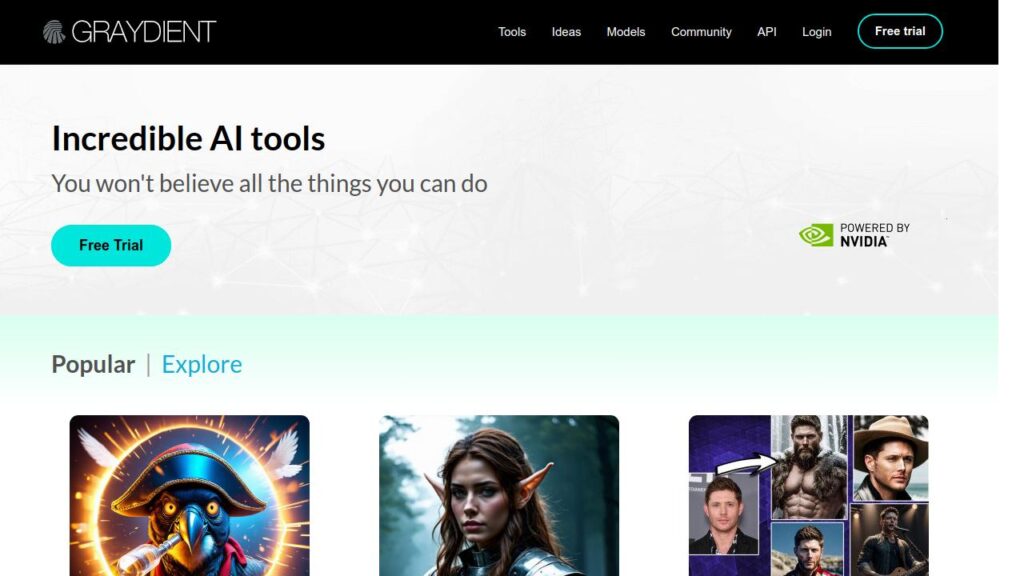This screenshot has height=576, width=1024.
Task: Switch to the Popular tab
Action: point(93,364)
